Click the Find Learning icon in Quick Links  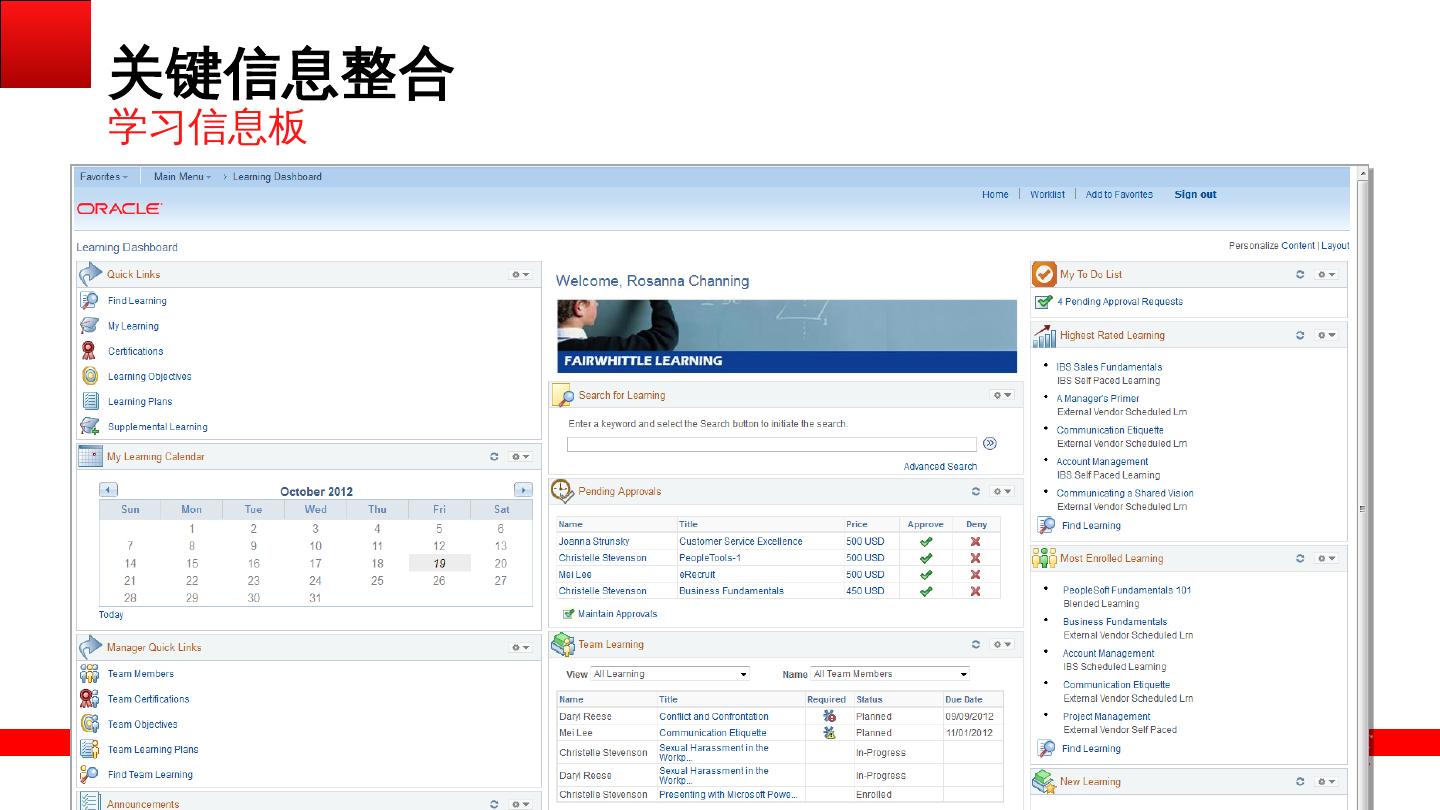point(89,300)
